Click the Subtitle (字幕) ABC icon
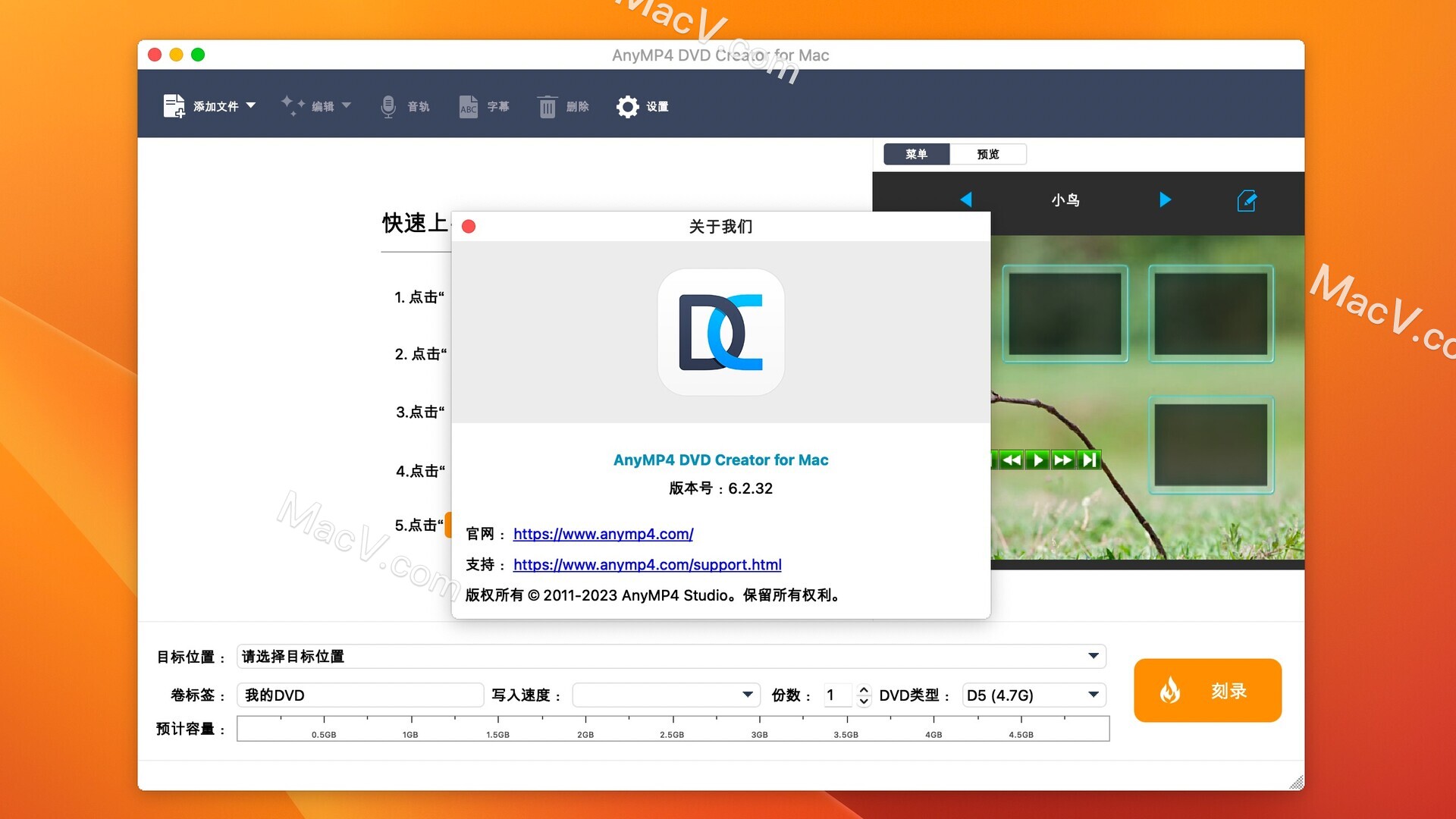Image resolution: width=1456 pixels, height=819 pixels. (469, 107)
